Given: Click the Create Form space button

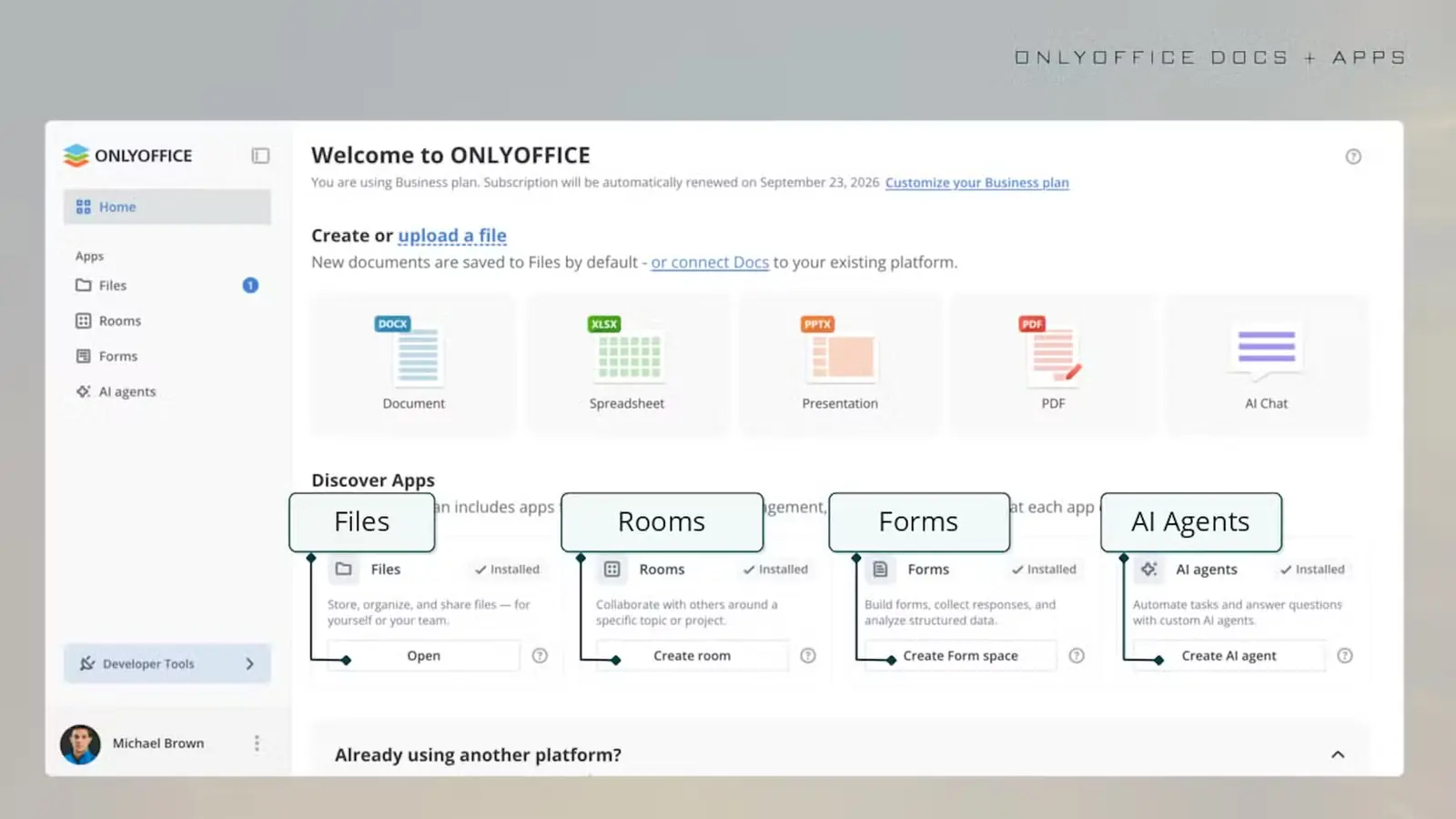Looking at the screenshot, I should click(x=960, y=655).
